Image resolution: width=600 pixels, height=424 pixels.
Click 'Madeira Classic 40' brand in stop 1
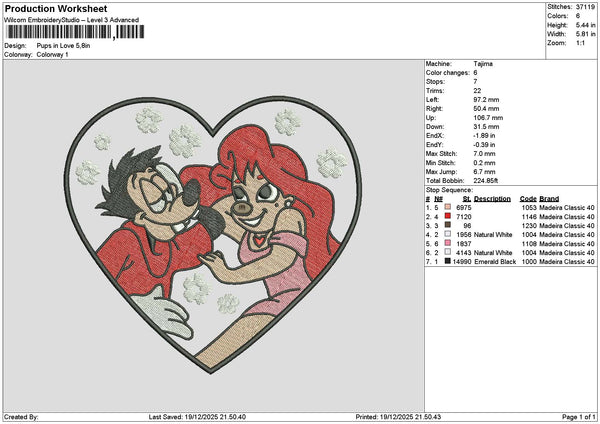[567, 208]
